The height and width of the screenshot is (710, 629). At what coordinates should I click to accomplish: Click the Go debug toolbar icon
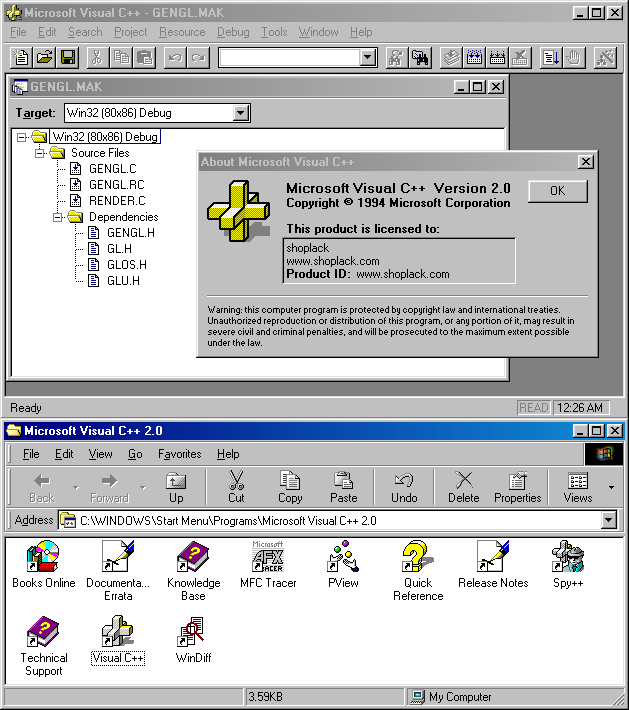(551, 58)
